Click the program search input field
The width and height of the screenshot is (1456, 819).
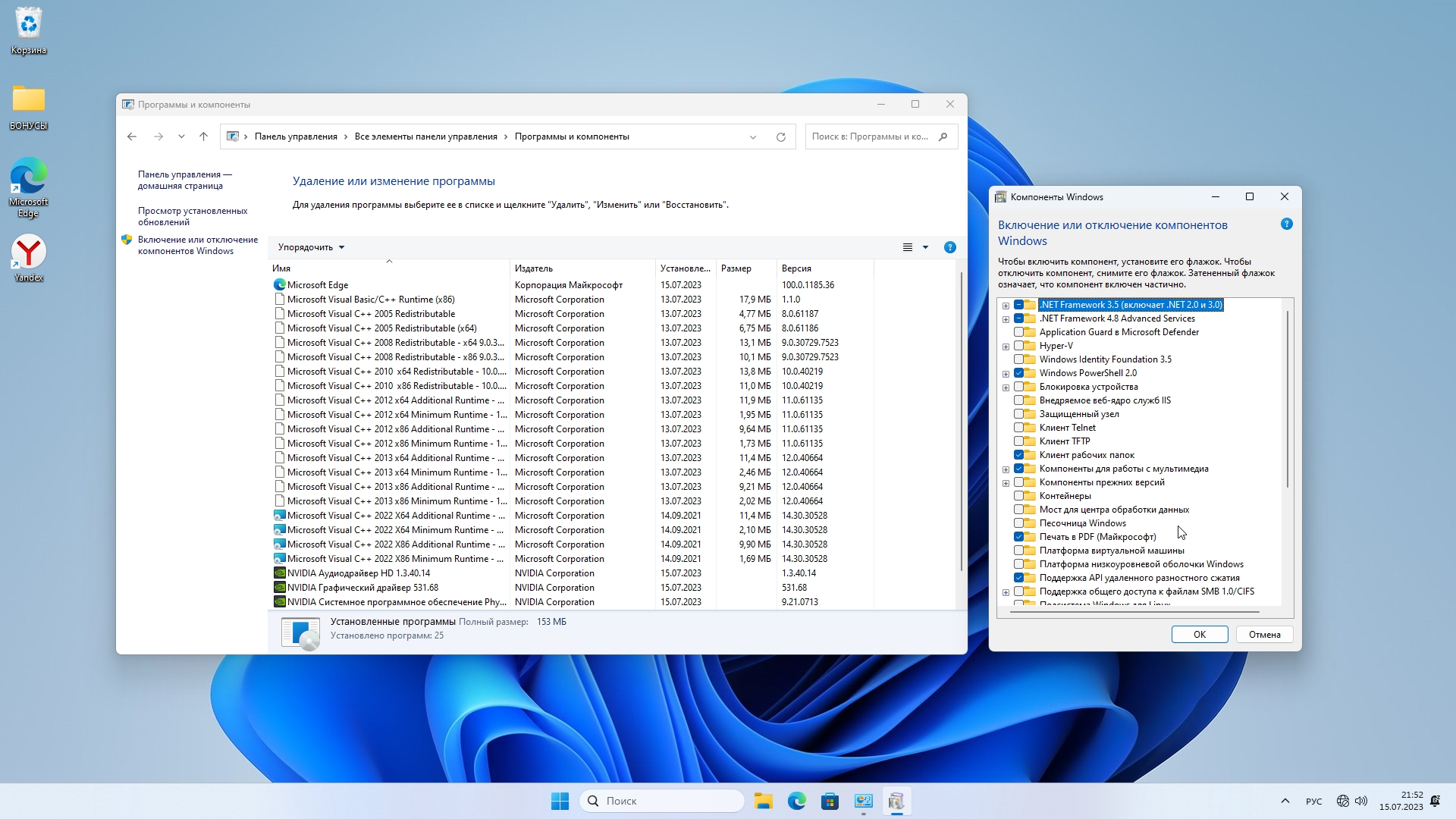click(871, 136)
